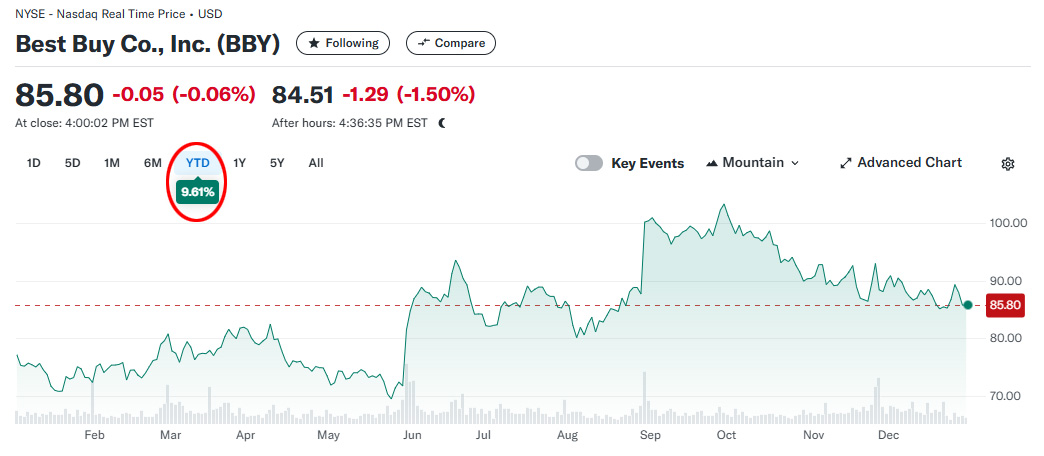
Task: Toggle the Key Events switch
Action: pyautogui.click(x=589, y=163)
